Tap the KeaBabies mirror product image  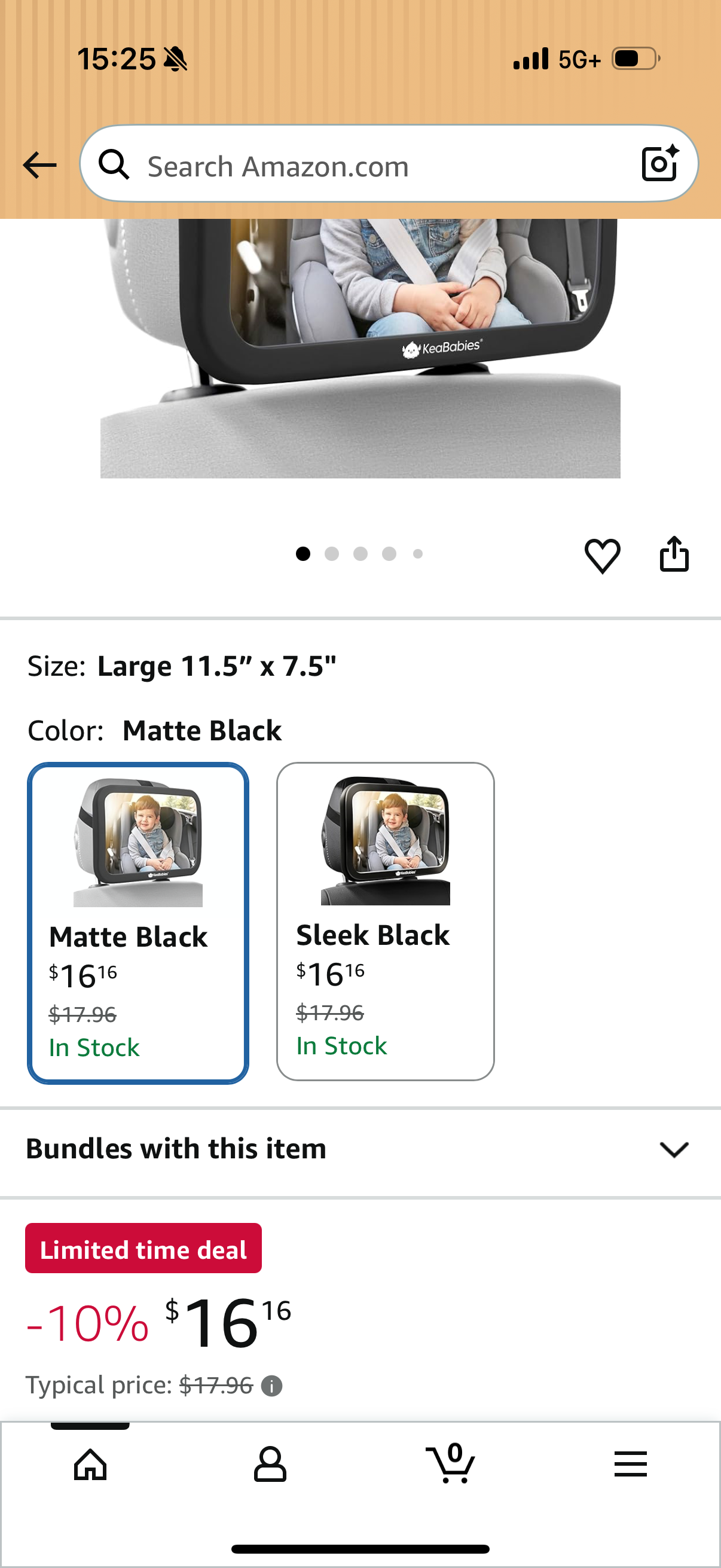click(x=360, y=348)
